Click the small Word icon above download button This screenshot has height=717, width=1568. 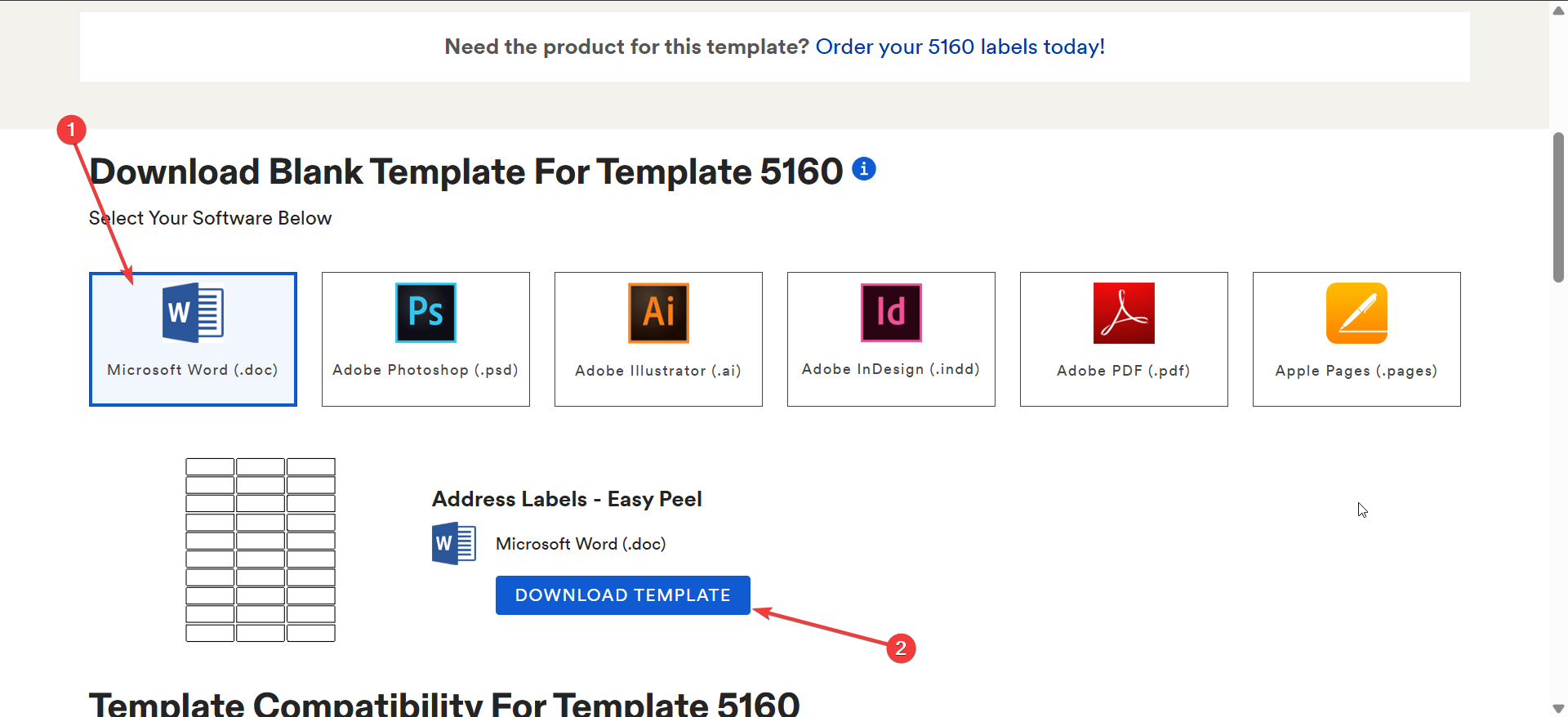(453, 544)
